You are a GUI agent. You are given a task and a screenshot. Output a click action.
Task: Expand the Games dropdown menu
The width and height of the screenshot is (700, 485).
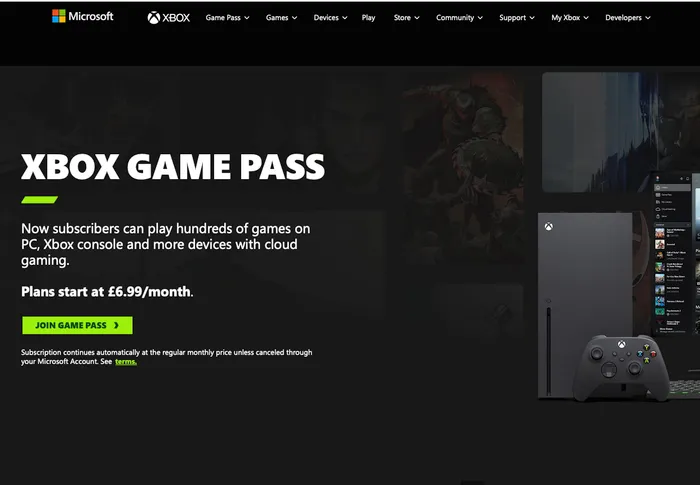(281, 18)
